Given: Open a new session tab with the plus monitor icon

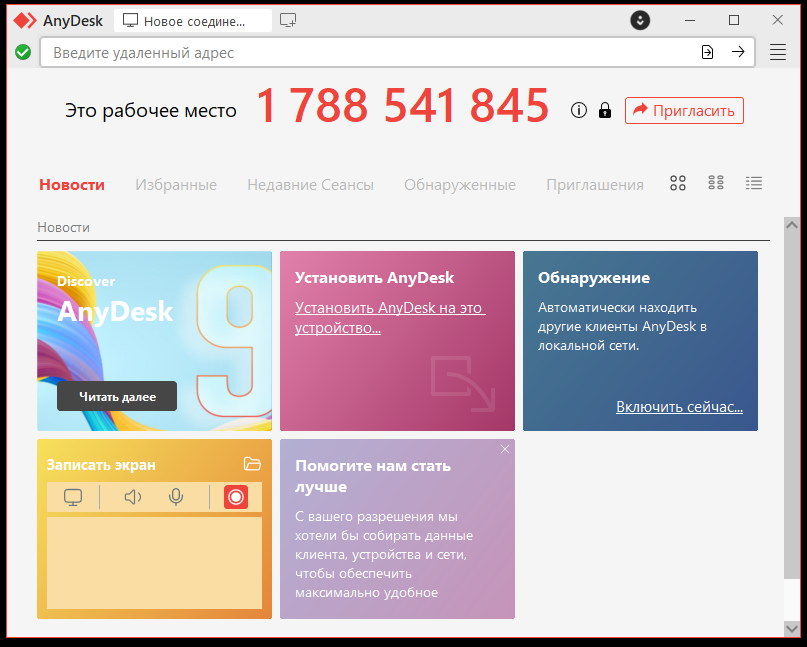Looking at the screenshot, I should pyautogui.click(x=288, y=21).
